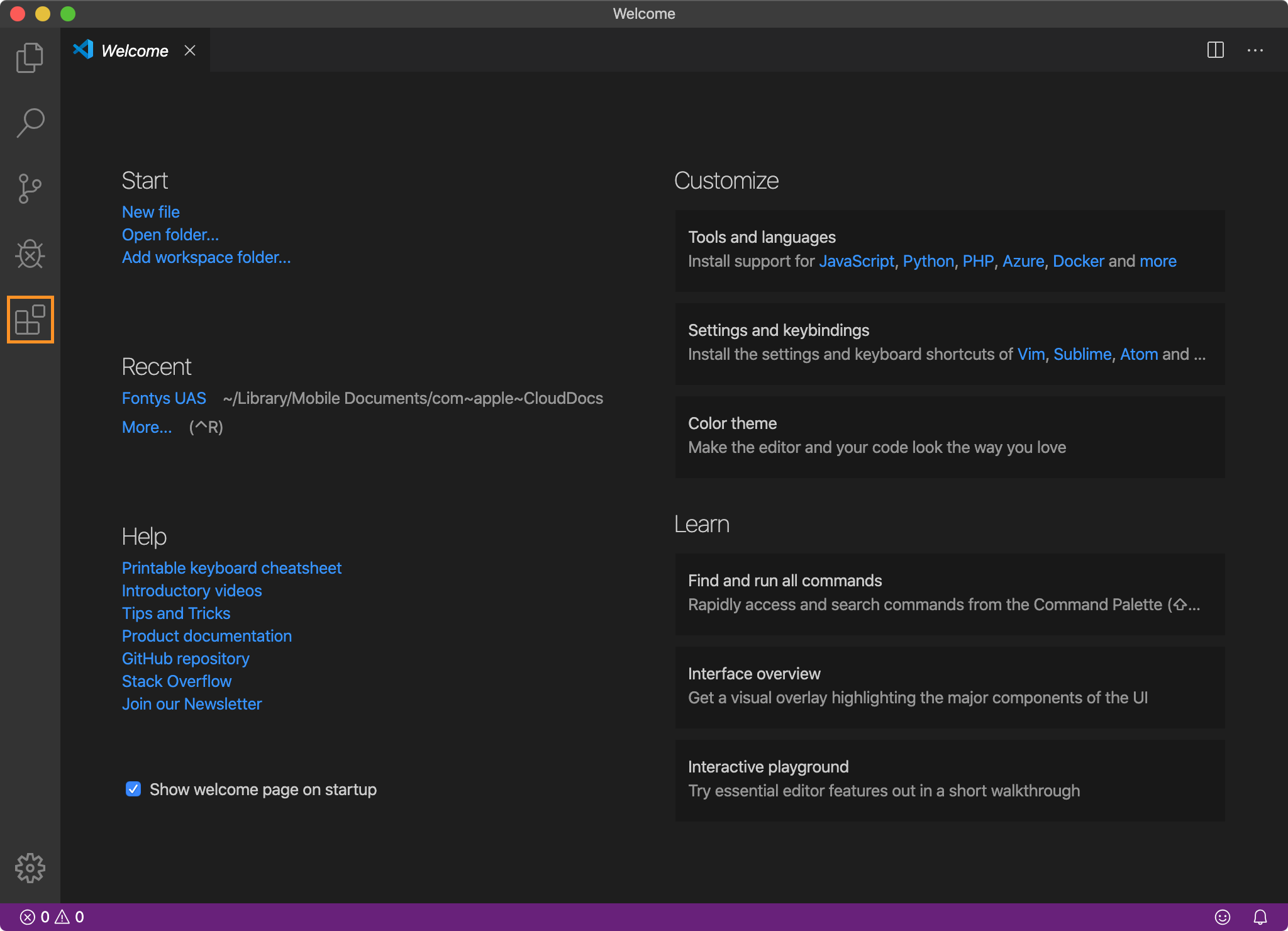
Task: Open the Extensions view icon
Action: tap(30, 320)
